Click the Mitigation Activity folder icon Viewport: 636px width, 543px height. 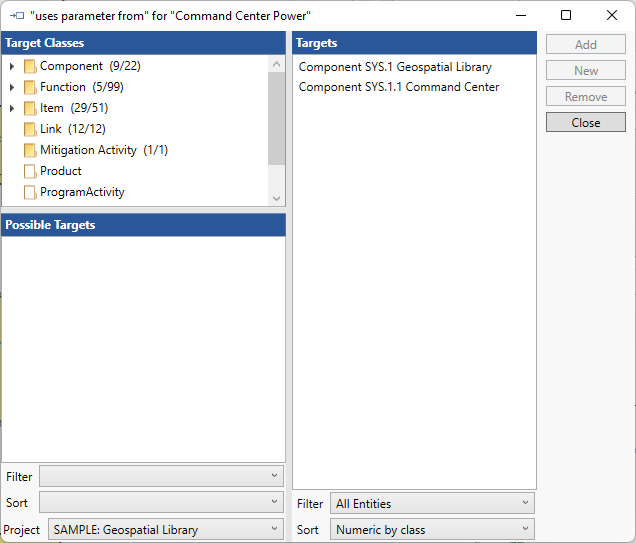(x=30, y=150)
